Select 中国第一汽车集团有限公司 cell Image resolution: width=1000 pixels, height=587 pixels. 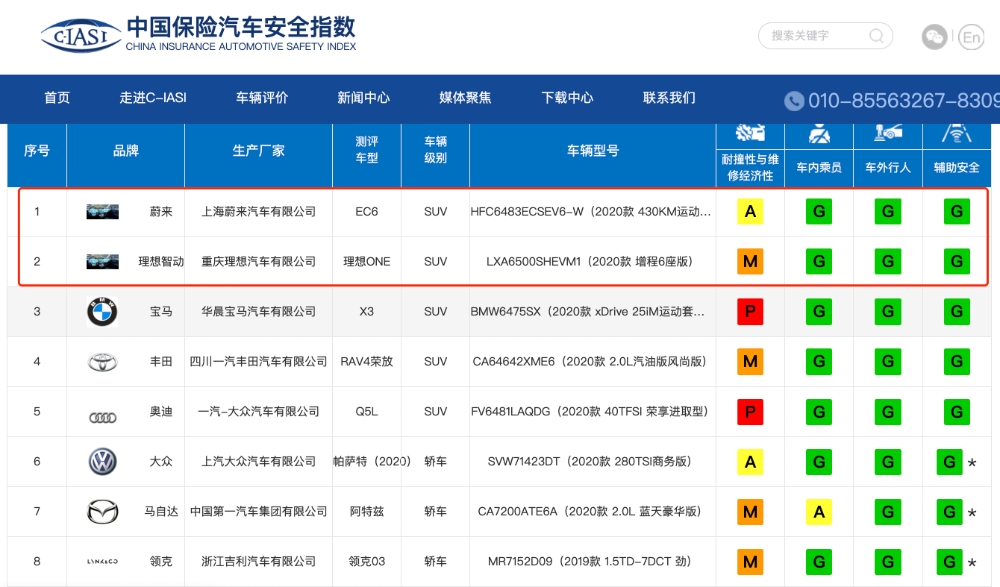pyautogui.click(x=258, y=512)
